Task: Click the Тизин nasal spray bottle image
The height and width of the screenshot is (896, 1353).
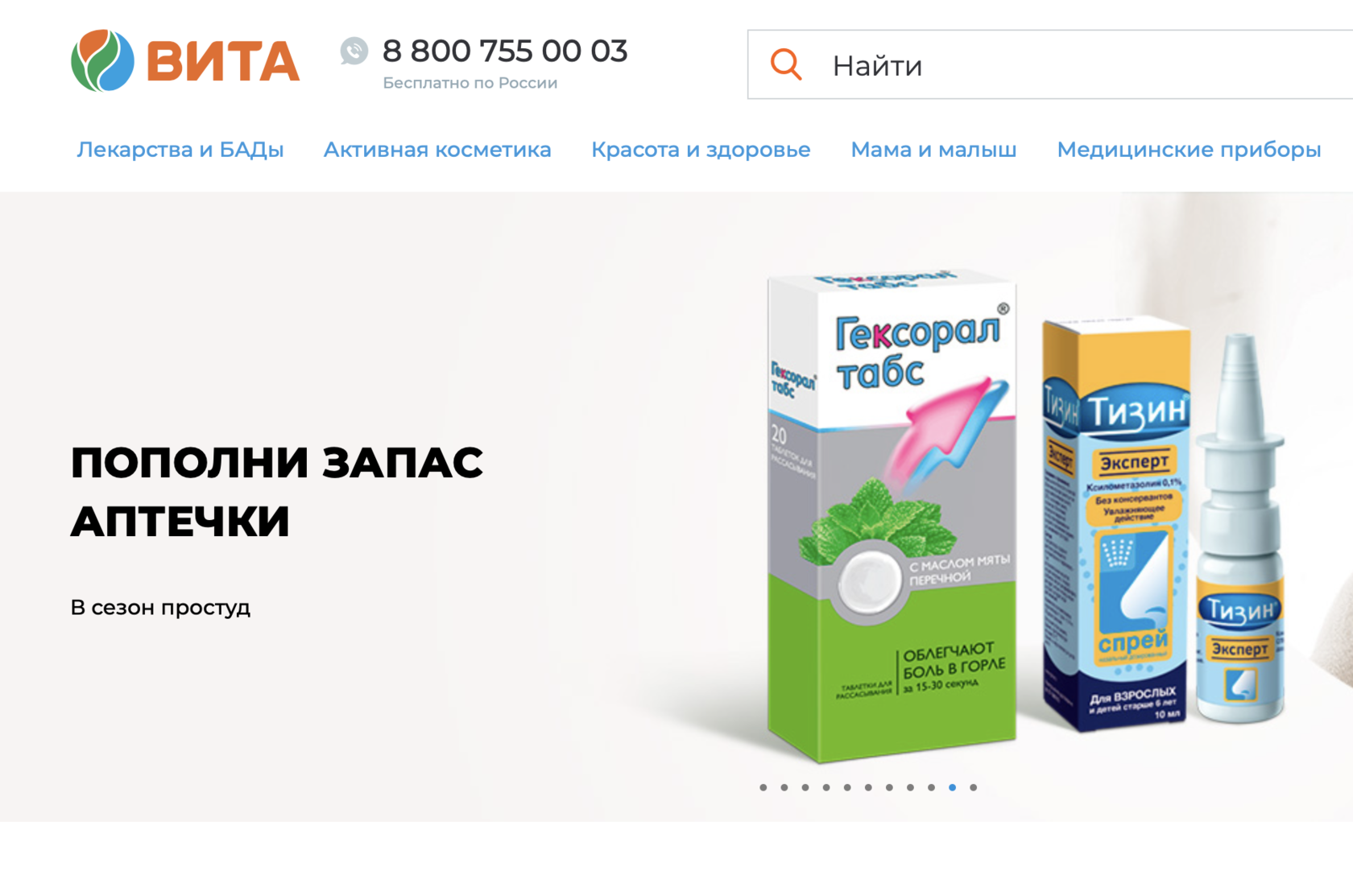Action: click(x=1239, y=528)
